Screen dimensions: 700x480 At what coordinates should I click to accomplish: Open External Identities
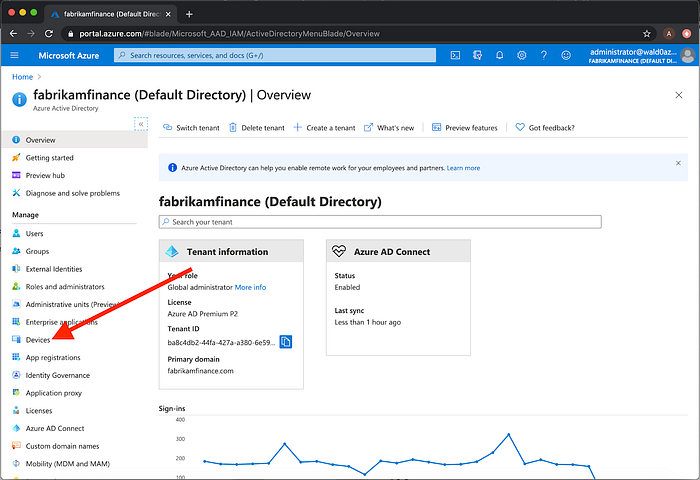[54, 269]
